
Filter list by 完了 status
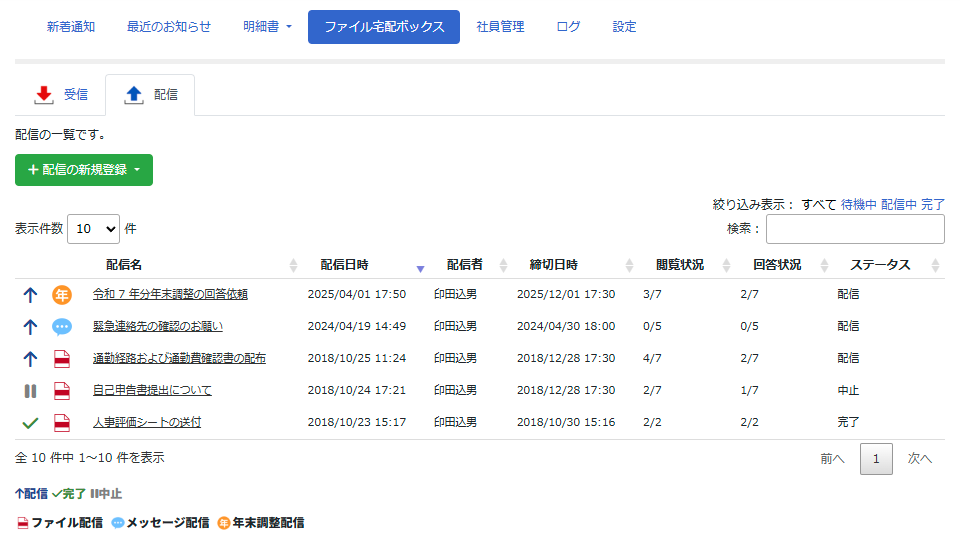(932, 204)
